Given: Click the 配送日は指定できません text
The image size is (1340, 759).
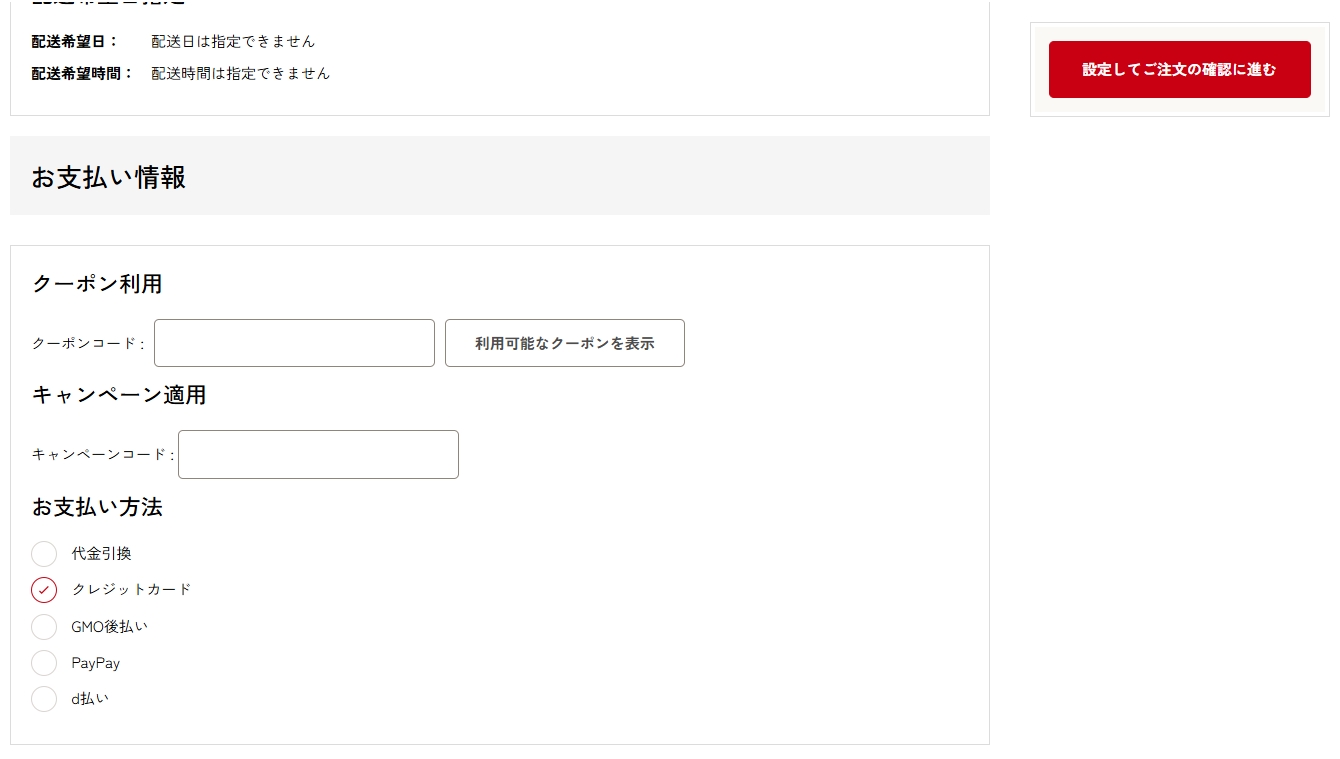Looking at the screenshot, I should [232, 41].
